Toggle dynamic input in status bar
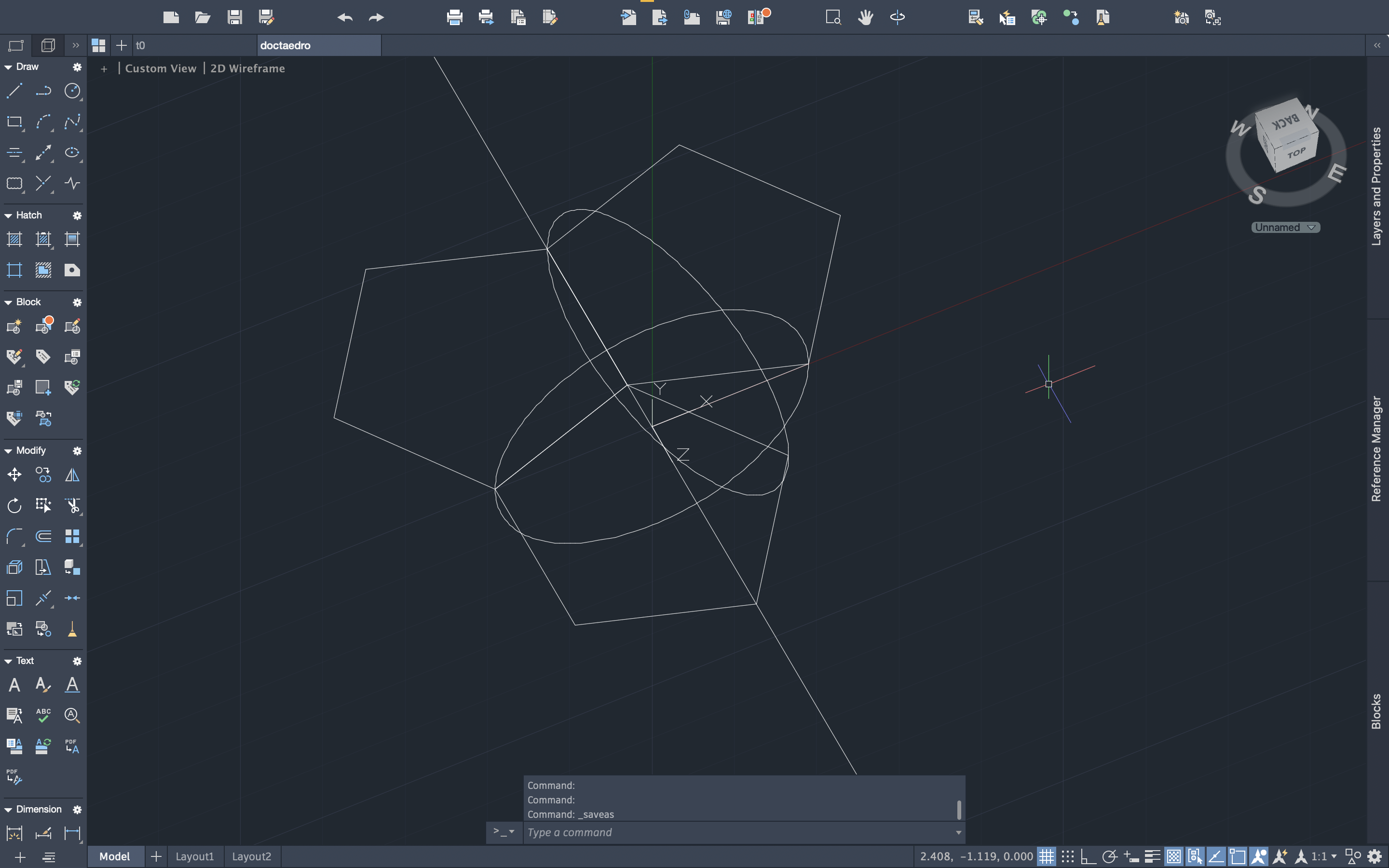Image resolution: width=1389 pixels, height=868 pixels. tap(1130, 856)
